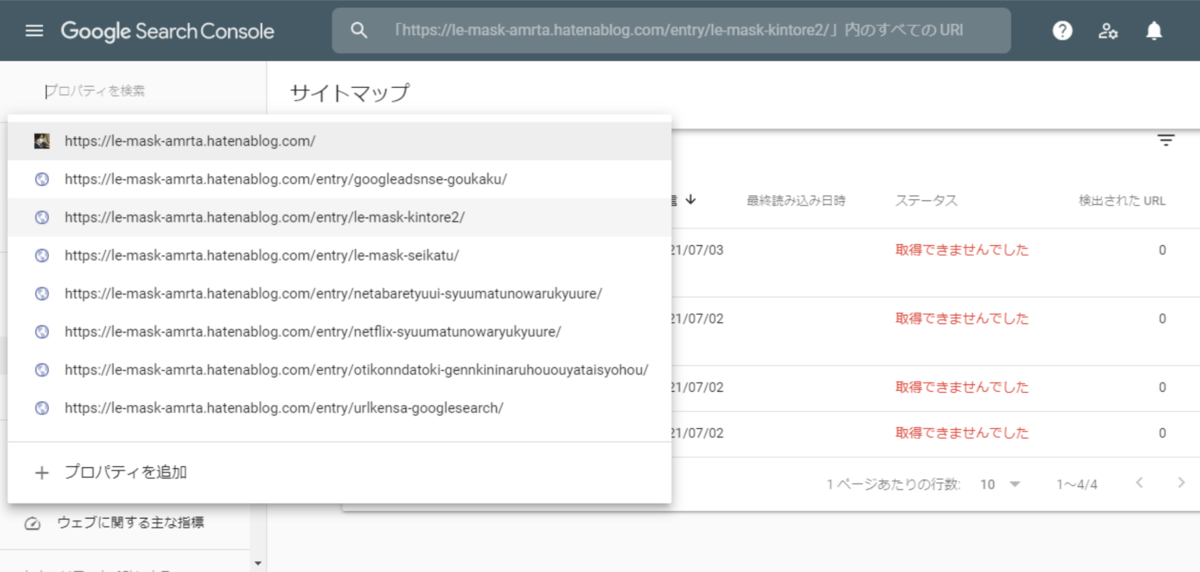Click the URL inspection search box

(671, 30)
